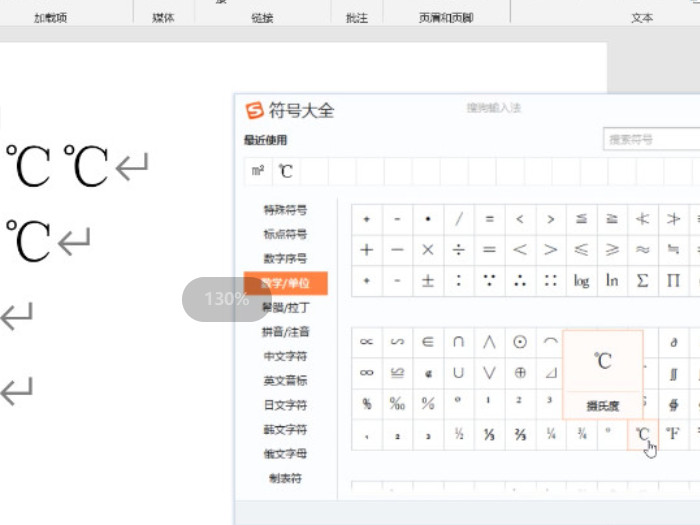Open the 希腊/拉丁 category
The image size is (700, 525).
click(x=285, y=308)
